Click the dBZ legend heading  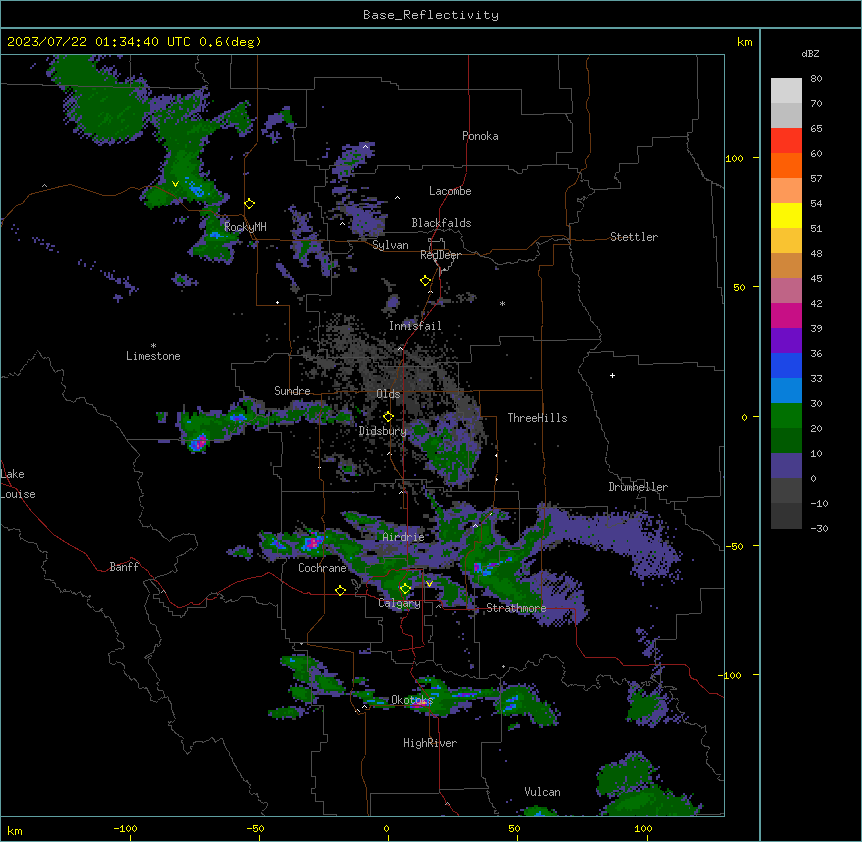click(810, 53)
